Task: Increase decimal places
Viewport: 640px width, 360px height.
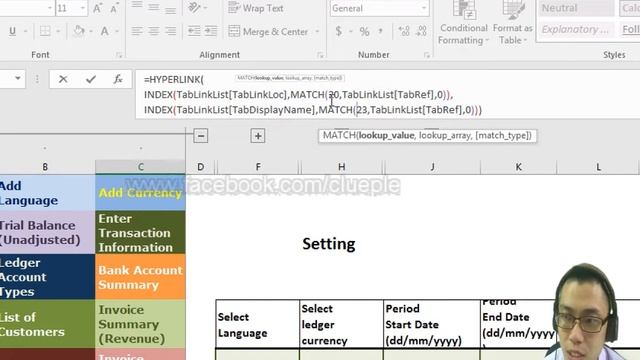Action: click(404, 31)
